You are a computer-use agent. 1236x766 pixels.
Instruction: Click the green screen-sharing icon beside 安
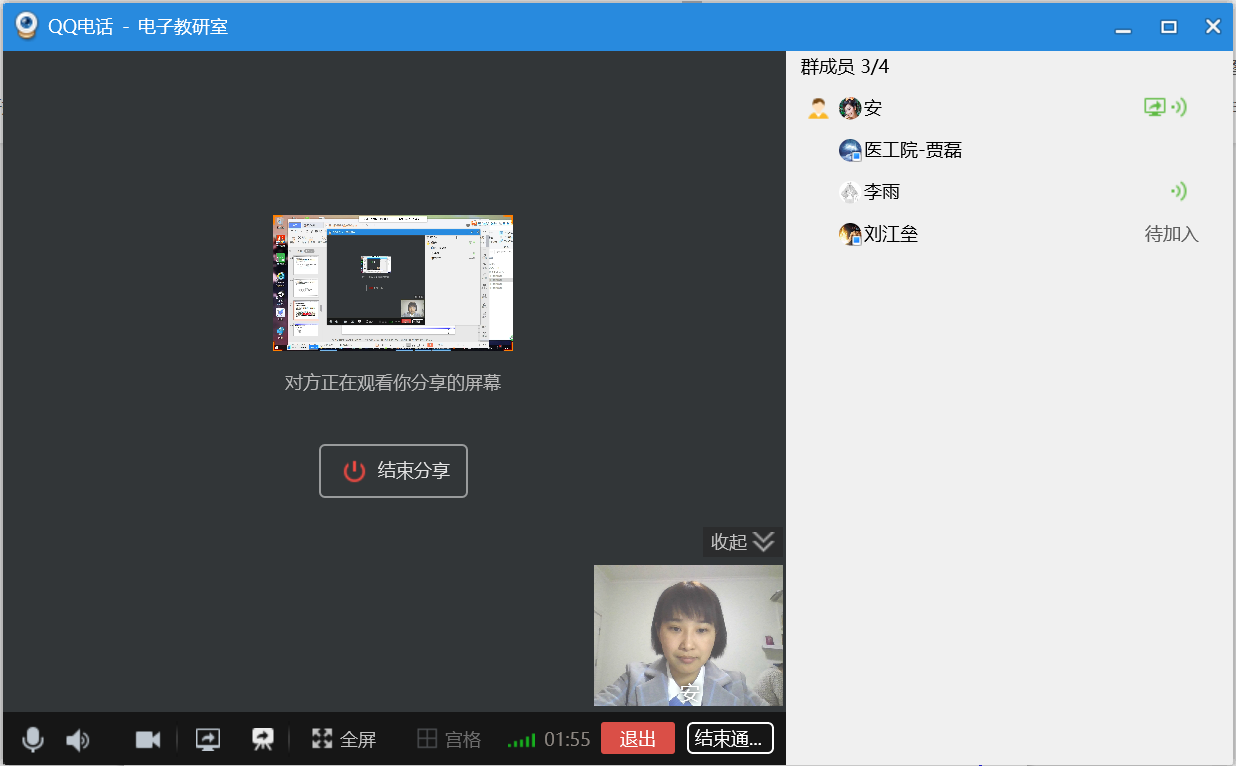point(1154,107)
